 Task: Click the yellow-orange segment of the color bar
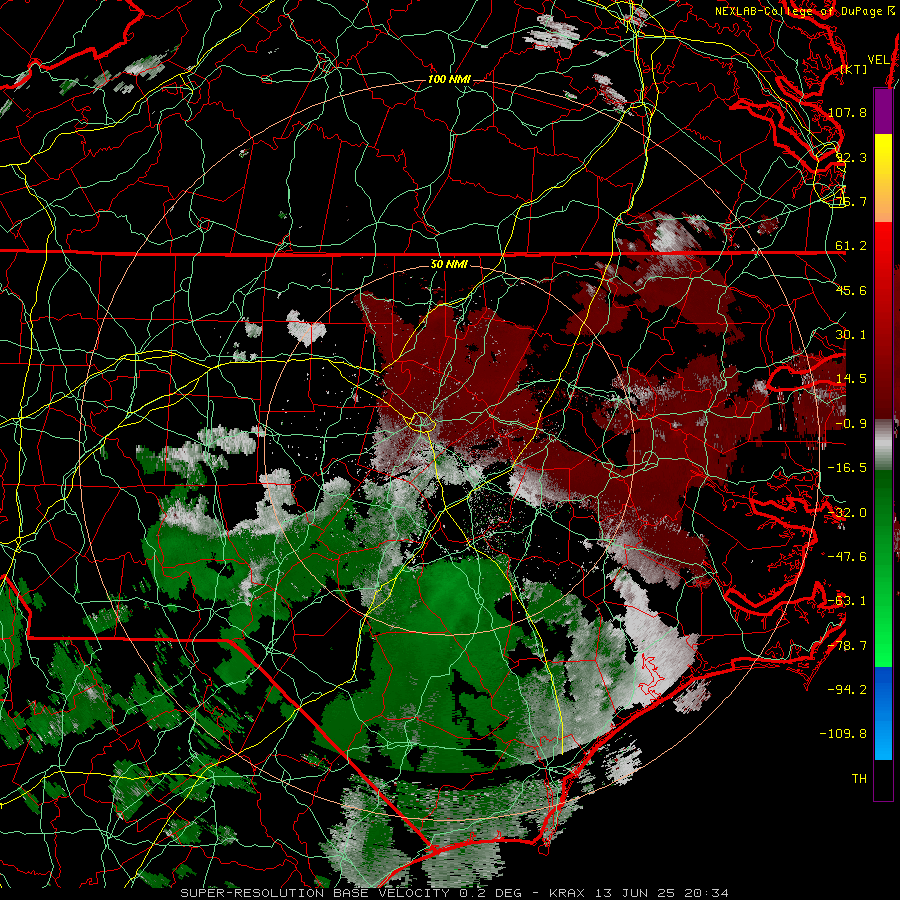[x=883, y=178]
